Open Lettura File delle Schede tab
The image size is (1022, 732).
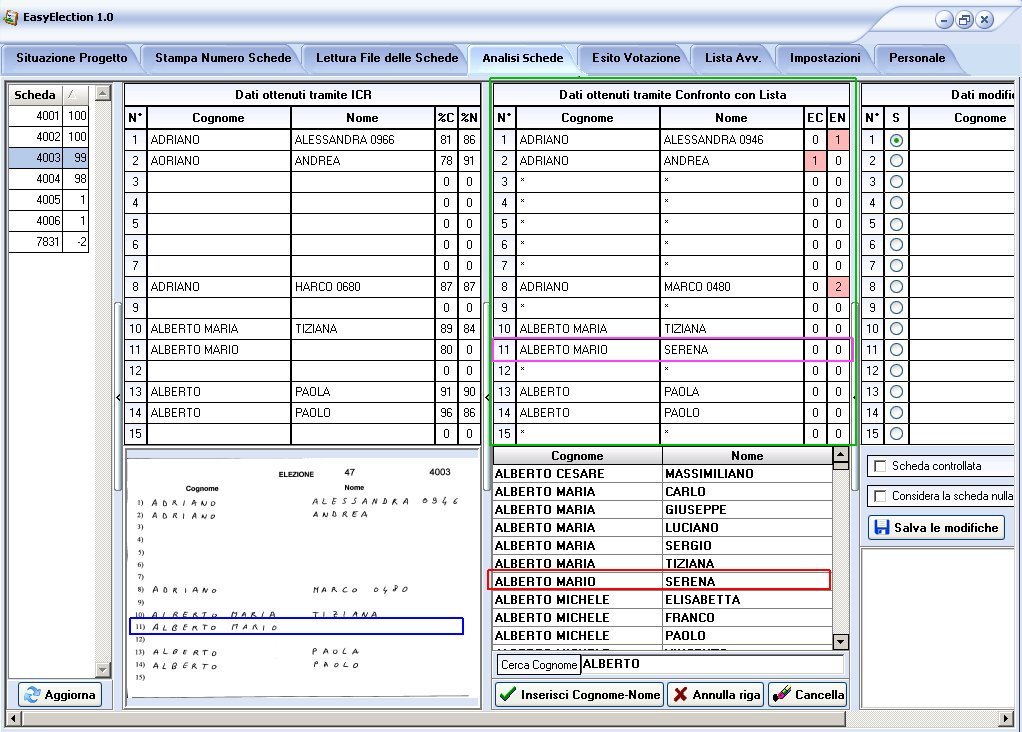(387, 58)
